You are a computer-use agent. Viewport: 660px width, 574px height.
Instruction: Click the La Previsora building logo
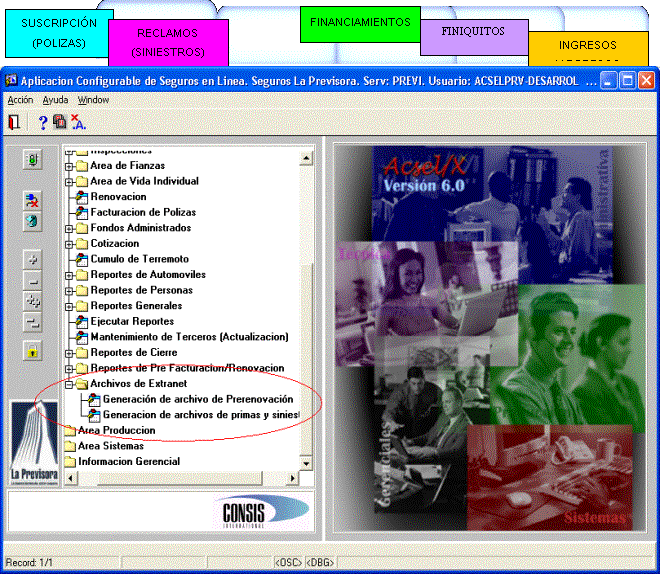(34, 444)
